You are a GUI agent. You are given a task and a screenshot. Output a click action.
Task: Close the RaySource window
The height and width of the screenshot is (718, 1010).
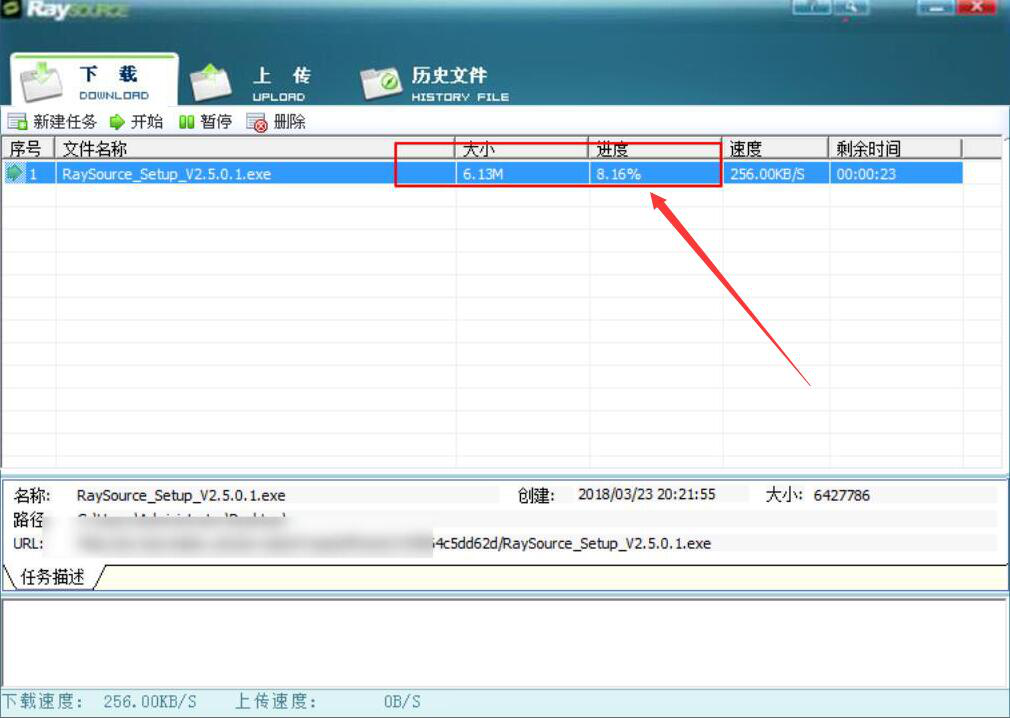pyautogui.click(x=977, y=8)
